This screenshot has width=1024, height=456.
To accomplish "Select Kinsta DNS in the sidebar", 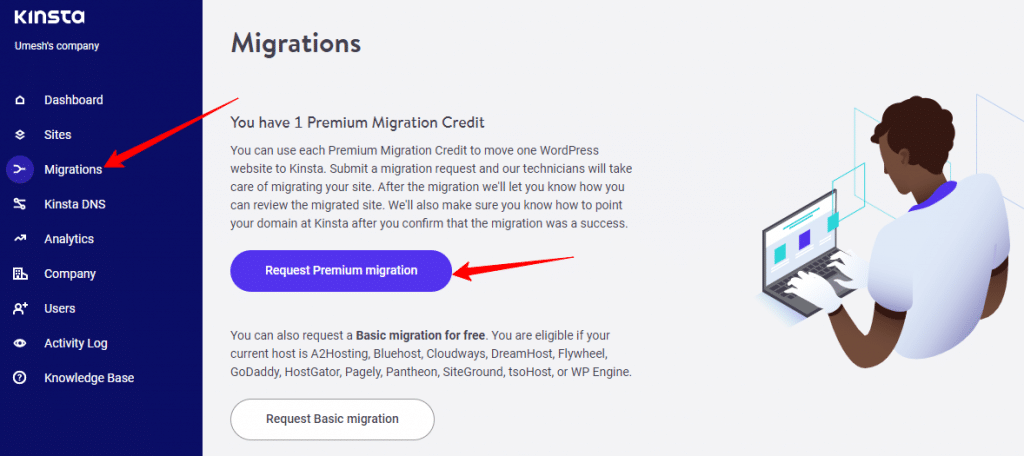I will tap(74, 204).
